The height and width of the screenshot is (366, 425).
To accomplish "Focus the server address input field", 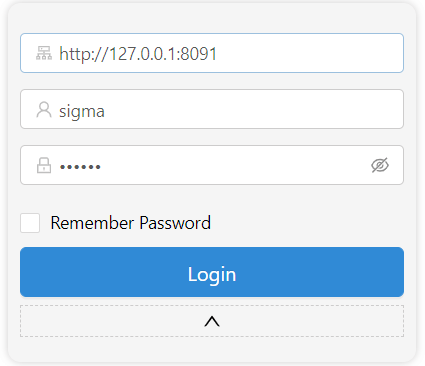I will pos(212,53).
